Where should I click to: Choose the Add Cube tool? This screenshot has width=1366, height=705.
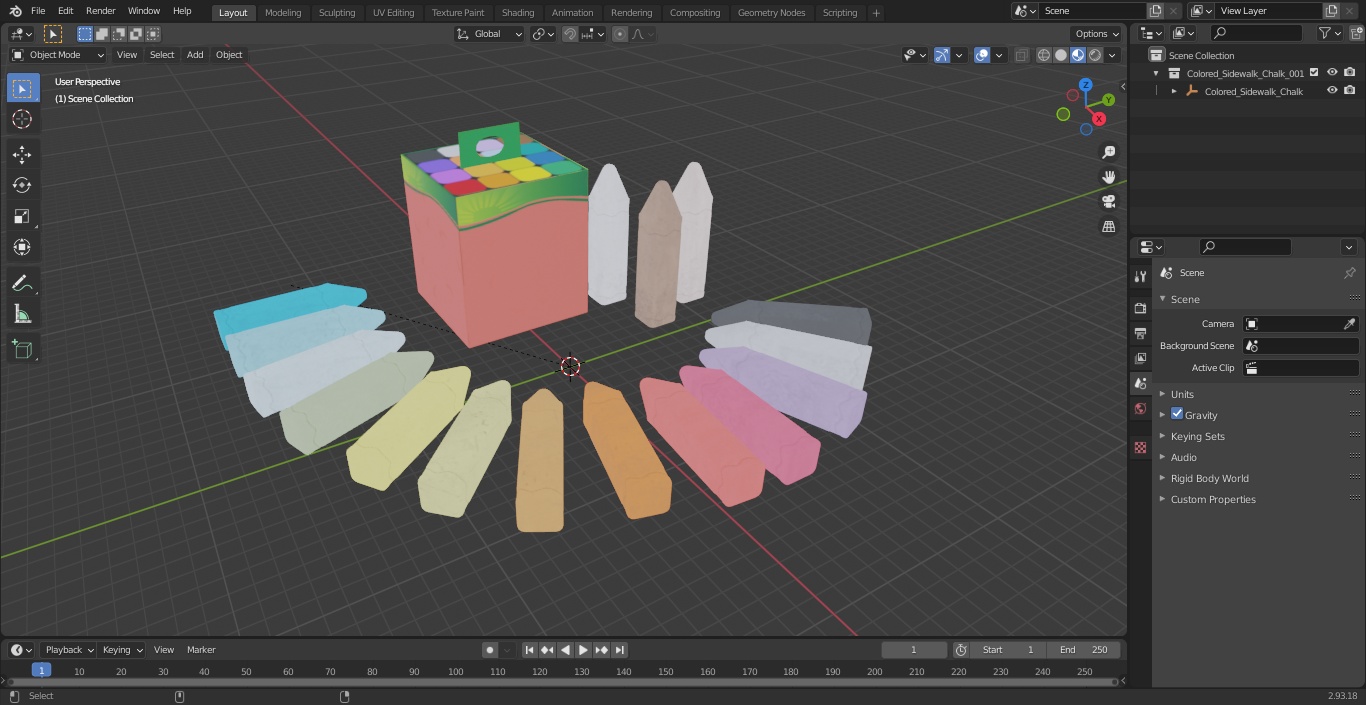[22, 349]
